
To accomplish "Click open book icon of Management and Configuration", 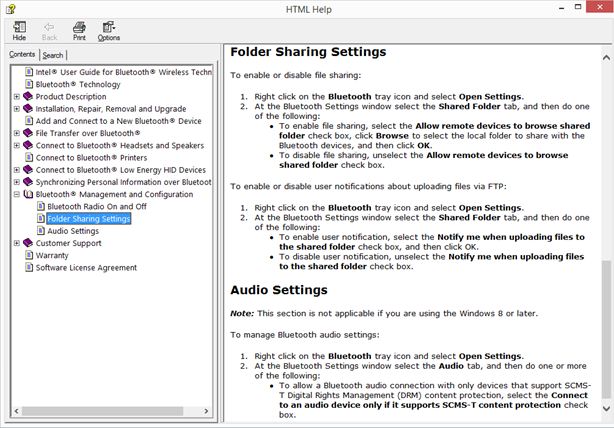I will click(28, 194).
